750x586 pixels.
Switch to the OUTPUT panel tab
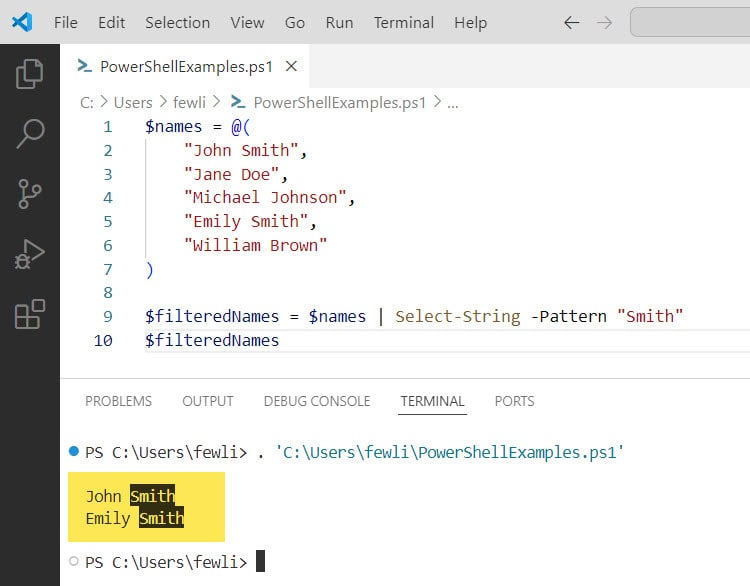pos(208,401)
